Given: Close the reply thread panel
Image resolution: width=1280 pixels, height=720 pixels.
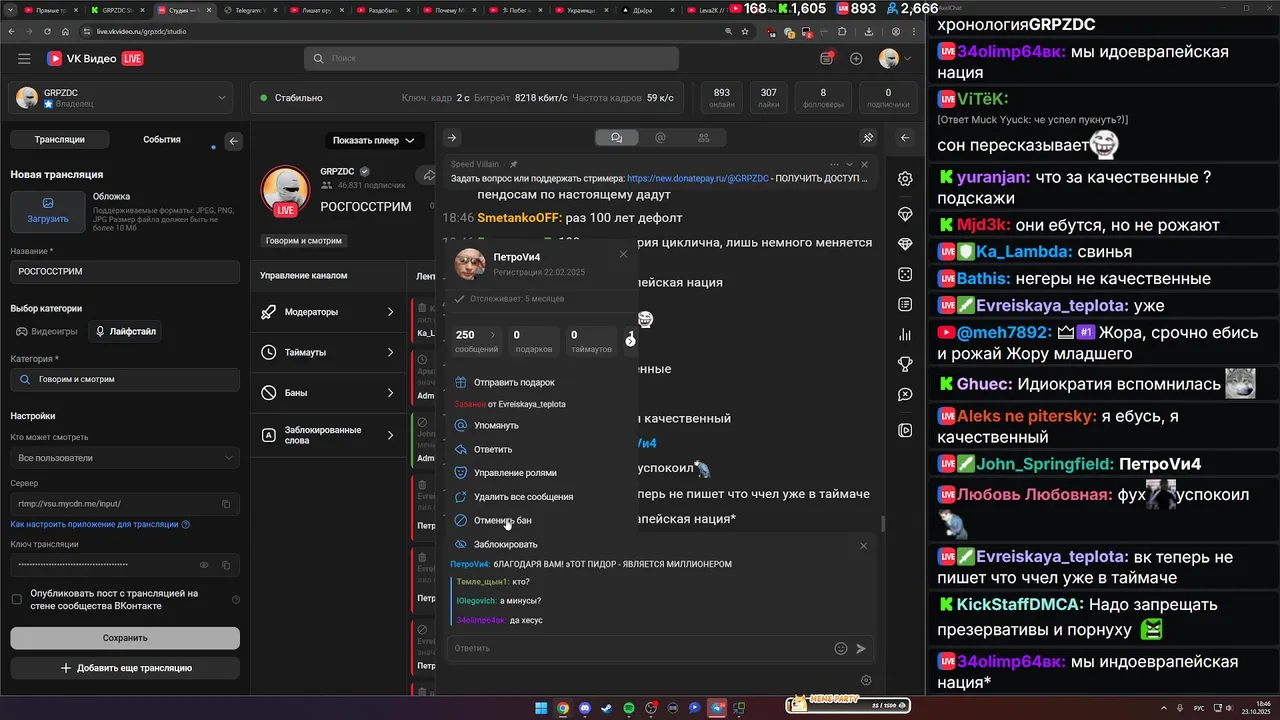Looking at the screenshot, I should [863, 545].
